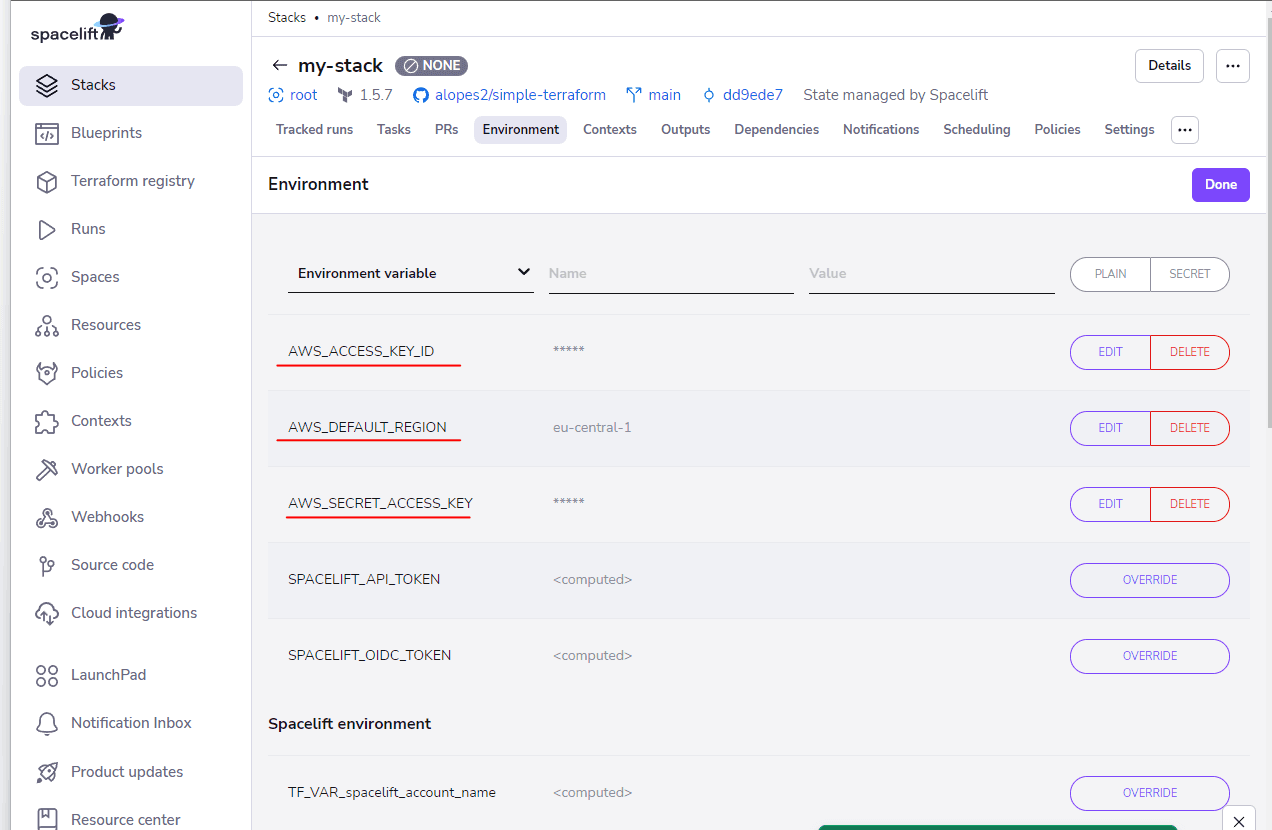Set new variable visibility to SECRET
The width and height of the screenshot is (1272, 830).
1190,274
